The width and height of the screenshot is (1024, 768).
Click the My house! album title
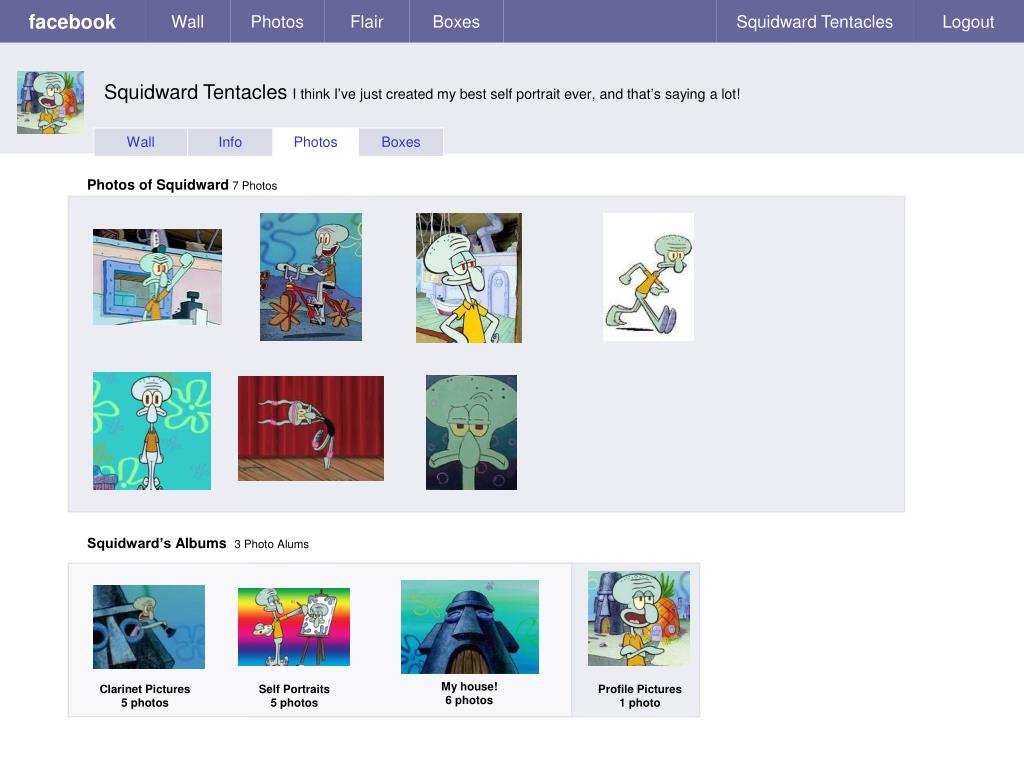tap(469, 686)
